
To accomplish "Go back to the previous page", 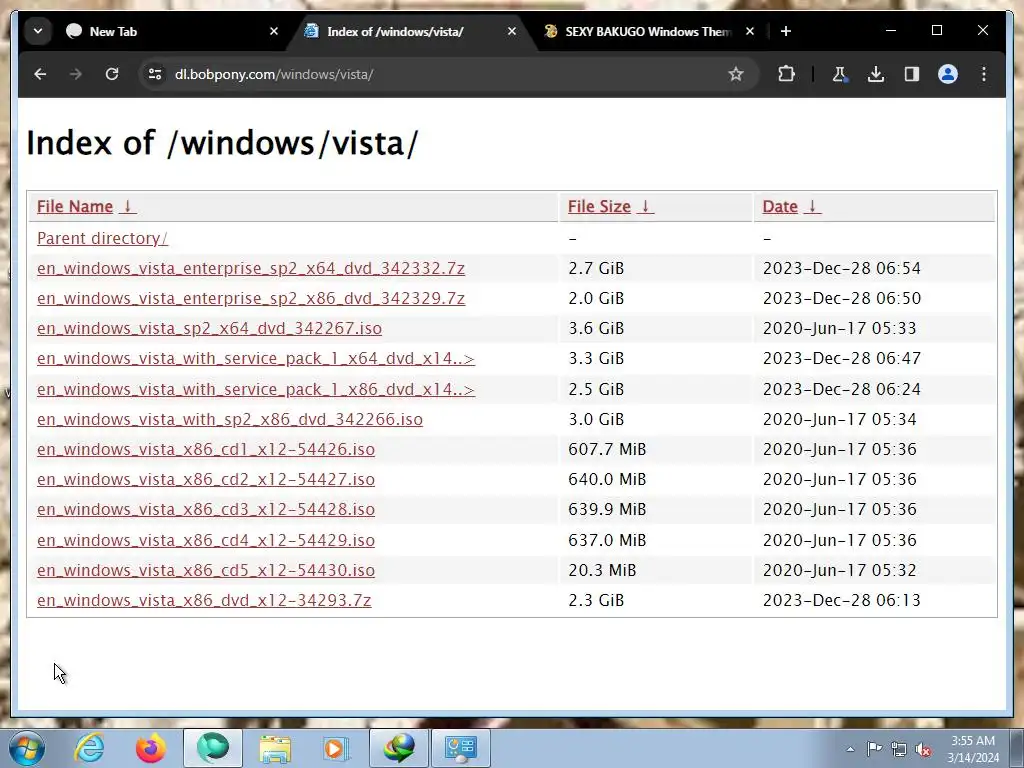I will 40,74.
